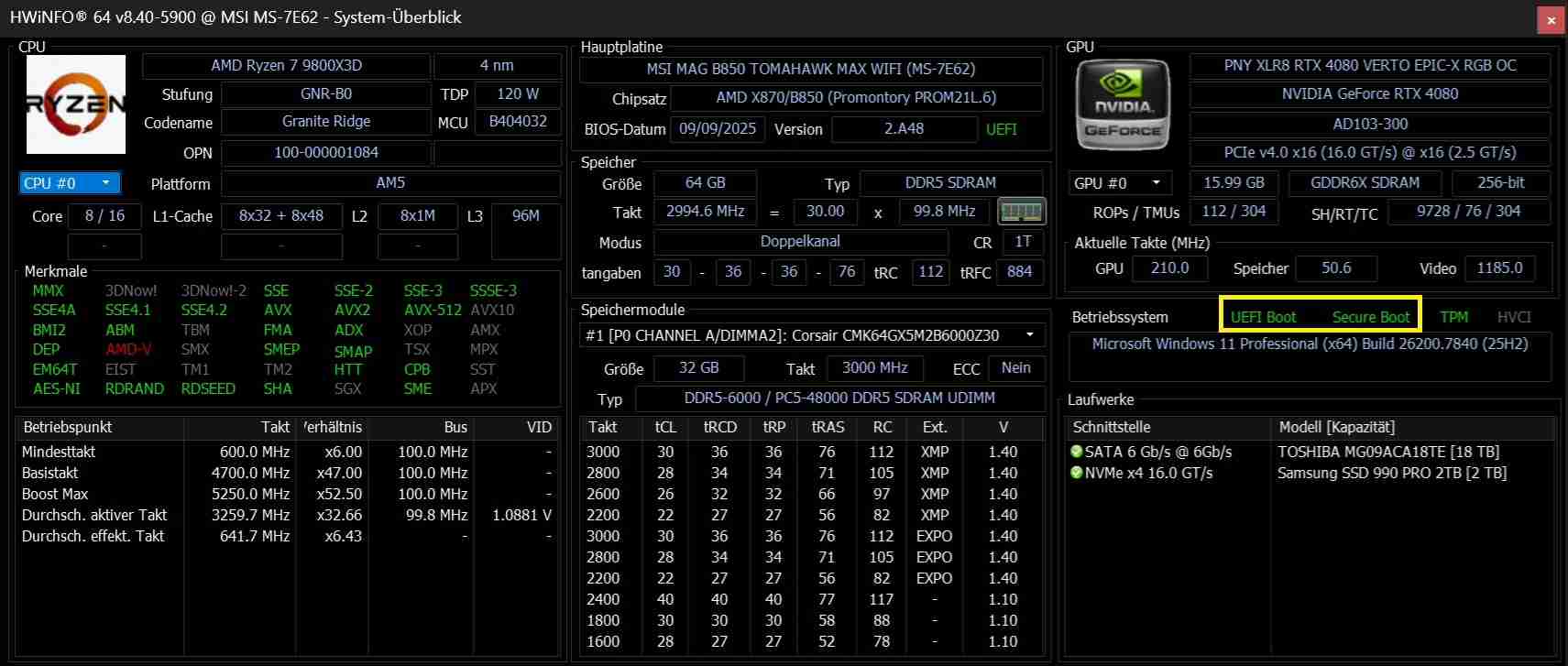Click the Betriebspunkt column header

point(100,427)
